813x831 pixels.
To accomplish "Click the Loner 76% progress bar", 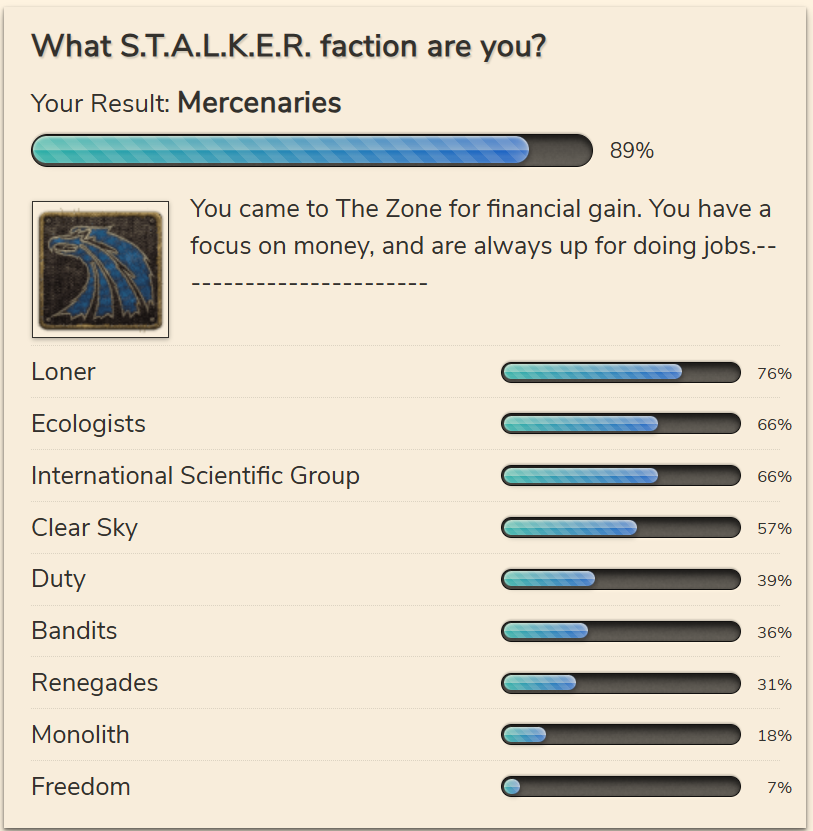I will pos(621,373).
